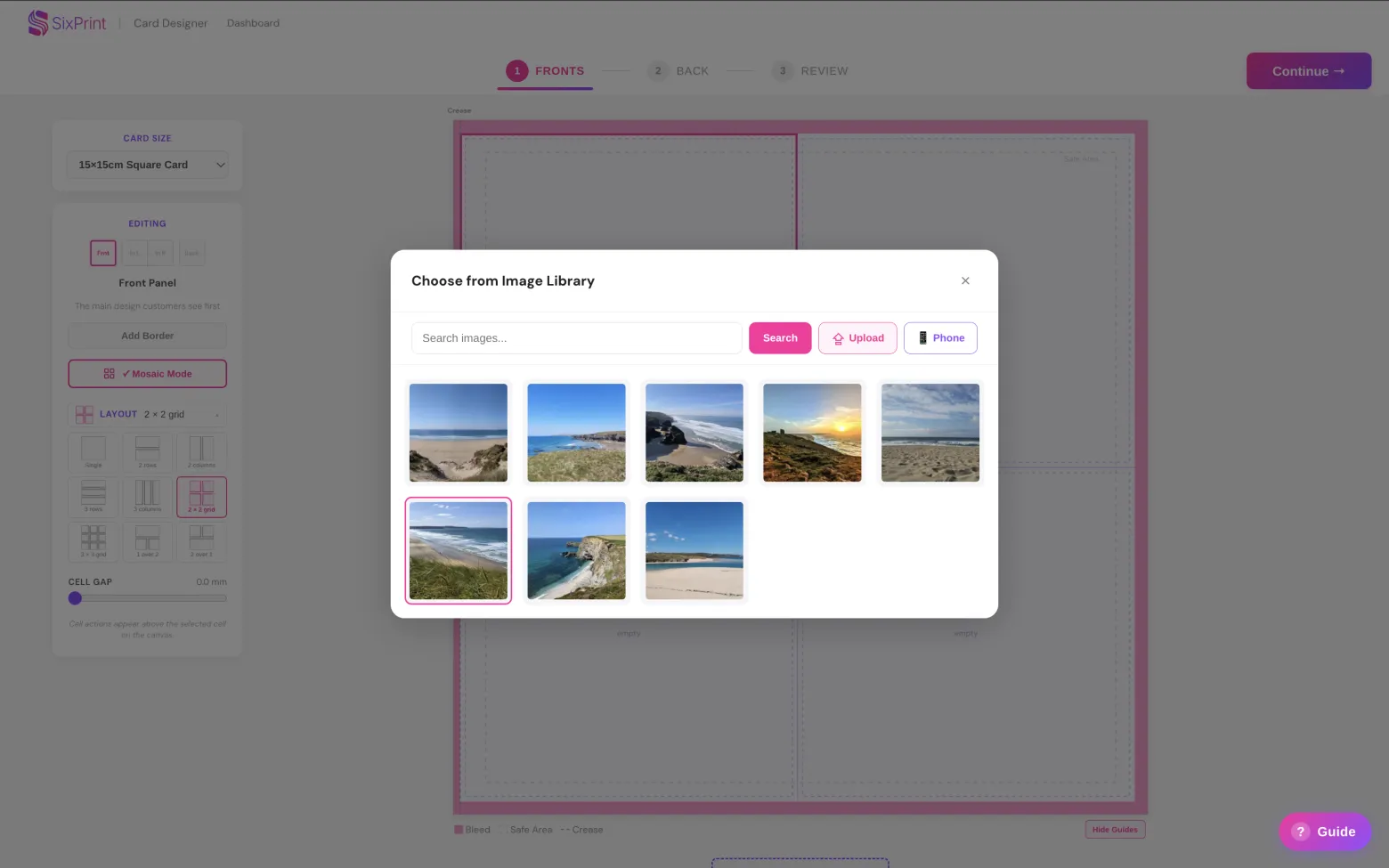The image size is (1389, 868).
Task: Toggle Mosaic Mode off
Action: (x=148, y=374)
